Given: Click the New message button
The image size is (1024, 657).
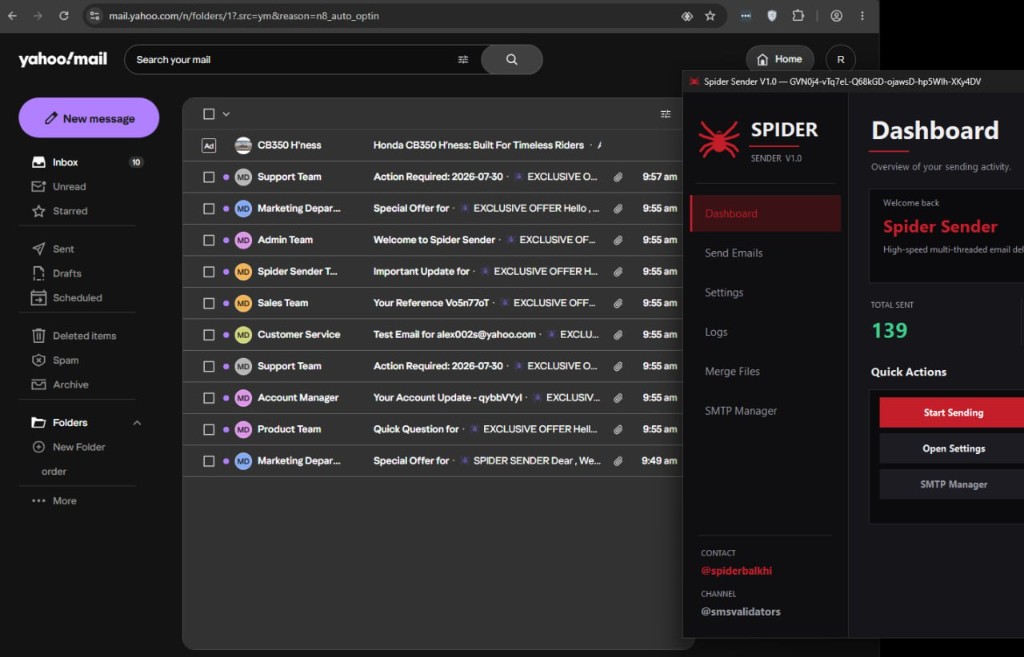Looking at the screenshot, I should pos(89,118).
